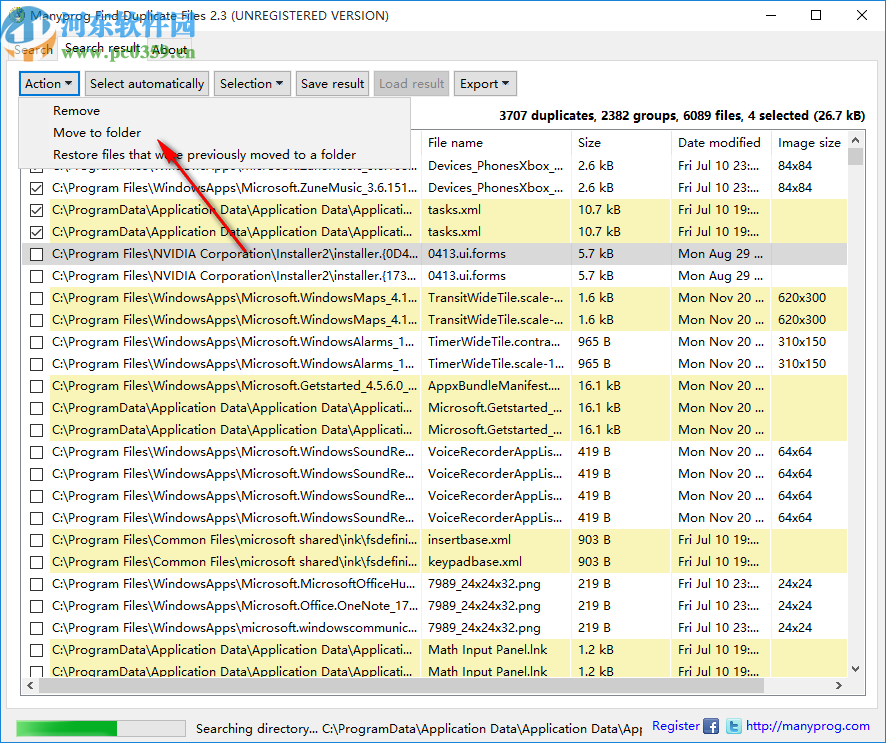Image resolution: width=886 pixels, height=743 pixels.
Task: Tick the checkbox next to insertbase.xml
Action: [36, 539]
